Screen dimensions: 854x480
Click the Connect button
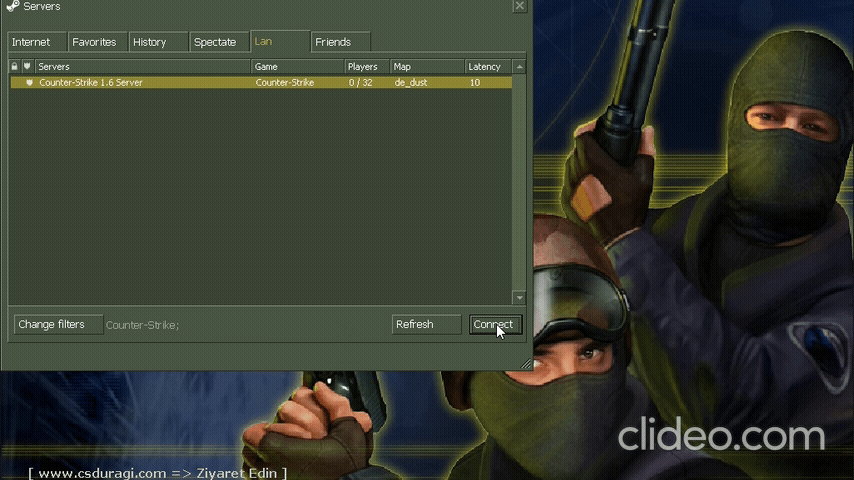(x=495, y=324)
